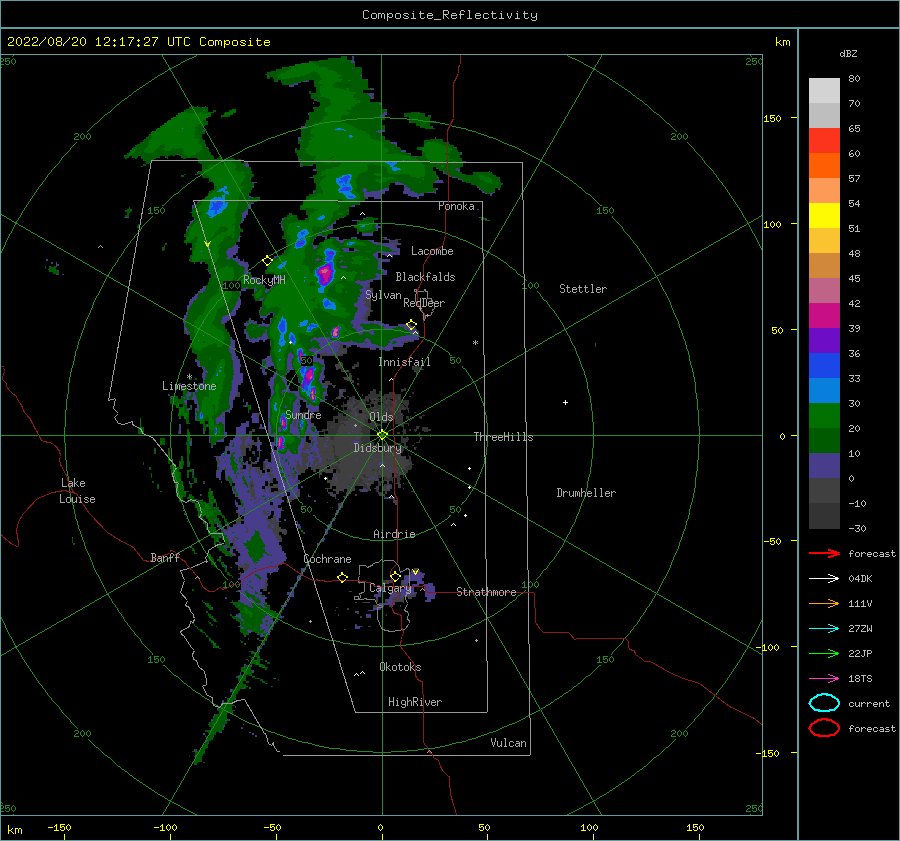Click the Olds city label
The height and width of the screenshot is (841, 900).
[x=381, y=417]
